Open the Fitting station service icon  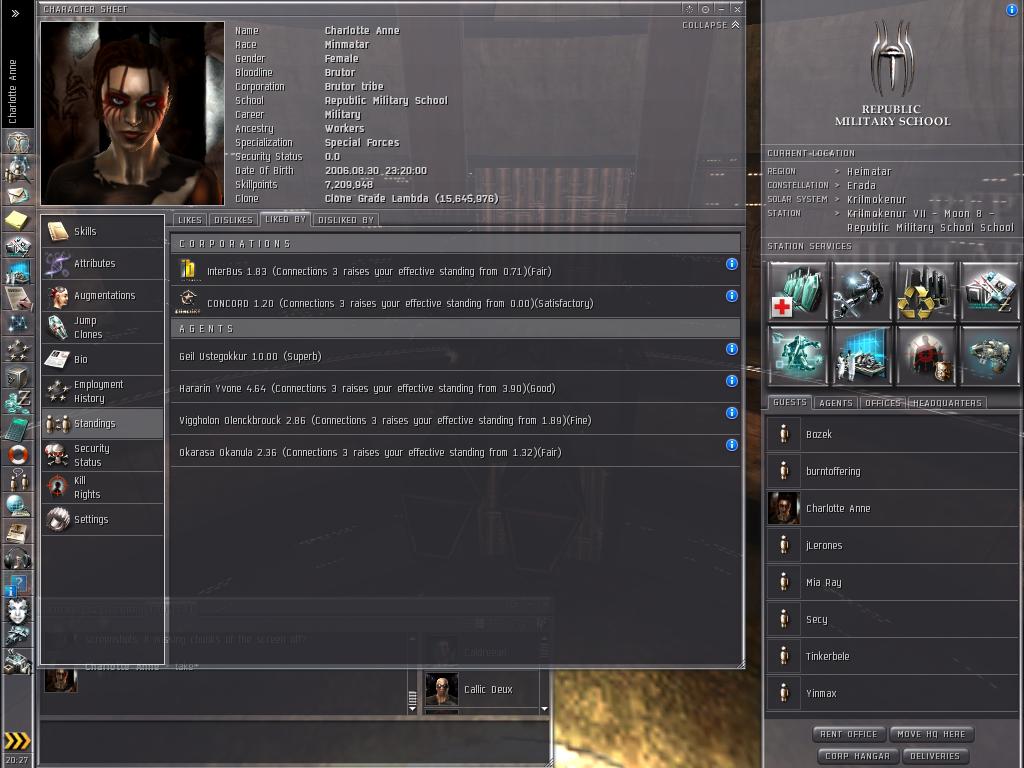click(797, 355)
